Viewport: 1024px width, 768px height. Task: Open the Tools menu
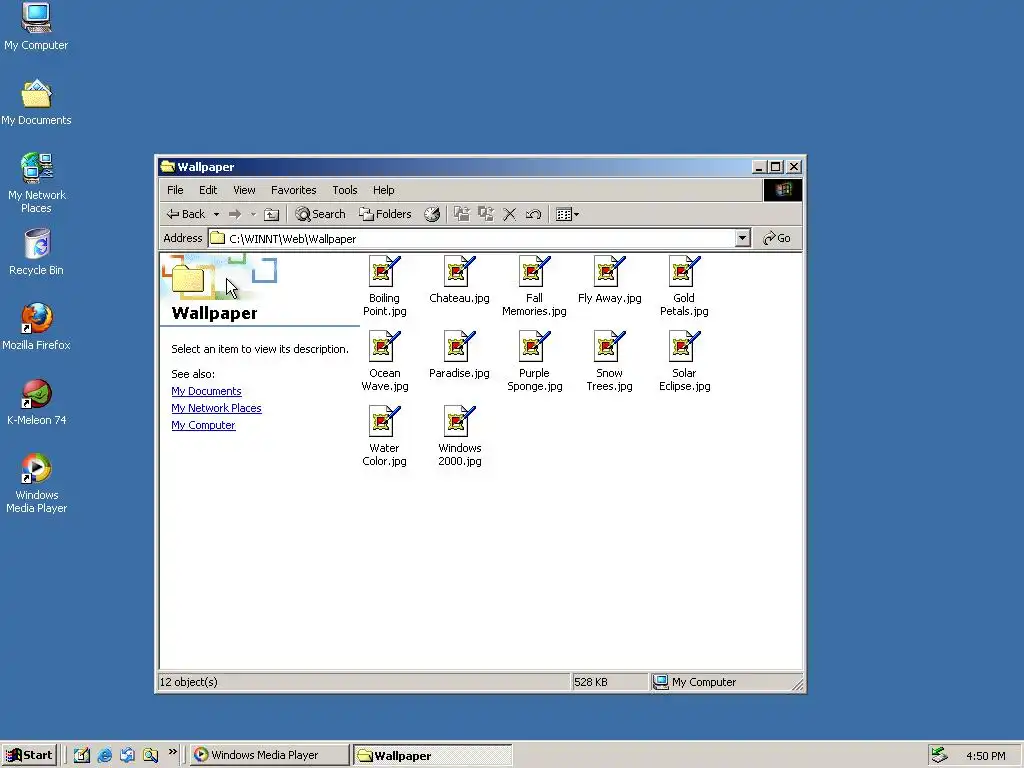(x=345, y=190)
